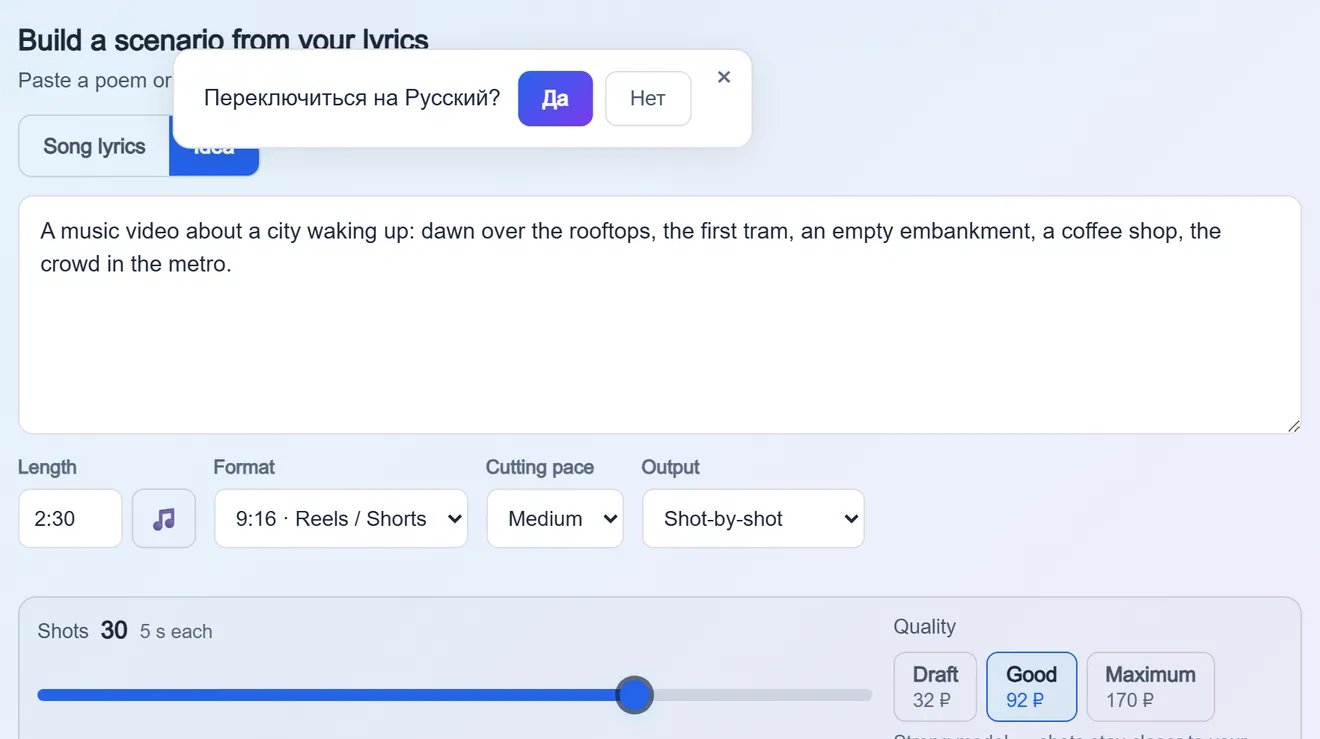Screen dimensions: 1320x739
Task: Accept Russian switch with Да button
Action: pyautogui.click(x=555, y=98)
